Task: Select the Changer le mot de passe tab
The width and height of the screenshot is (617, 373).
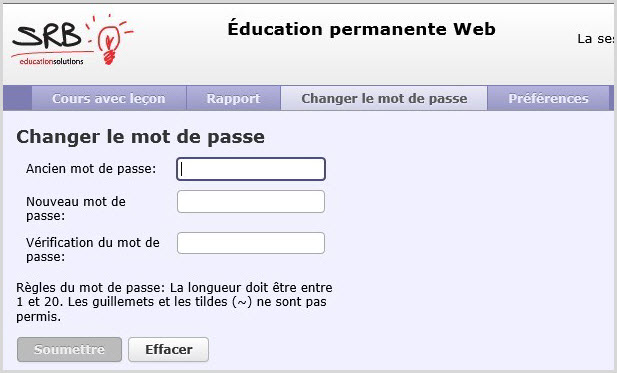Action: [x=384, y=98]
